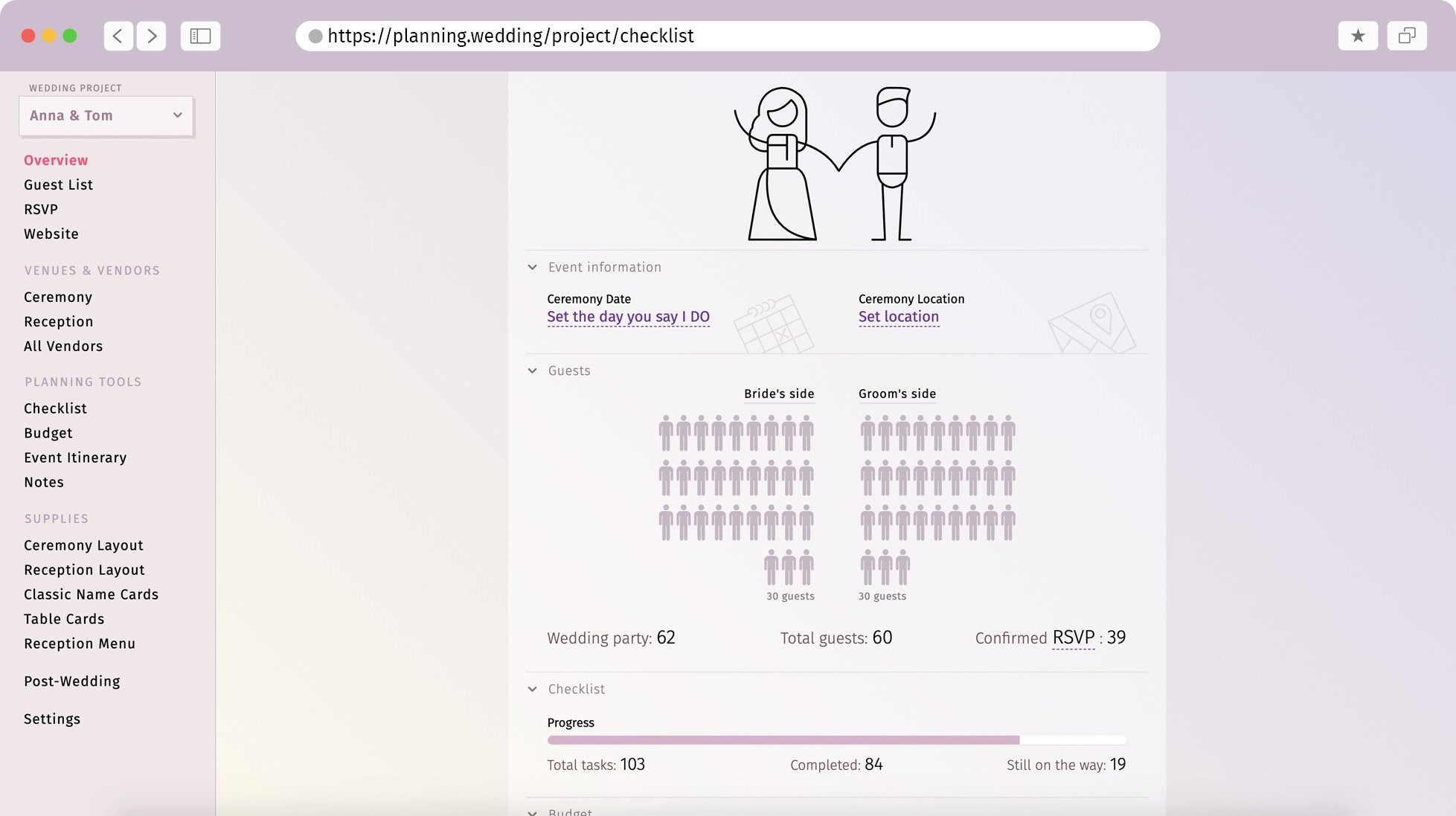Toggle the Website sidebar navigation item
This screenshot has width=1456, height=816.
click(51, 233)
